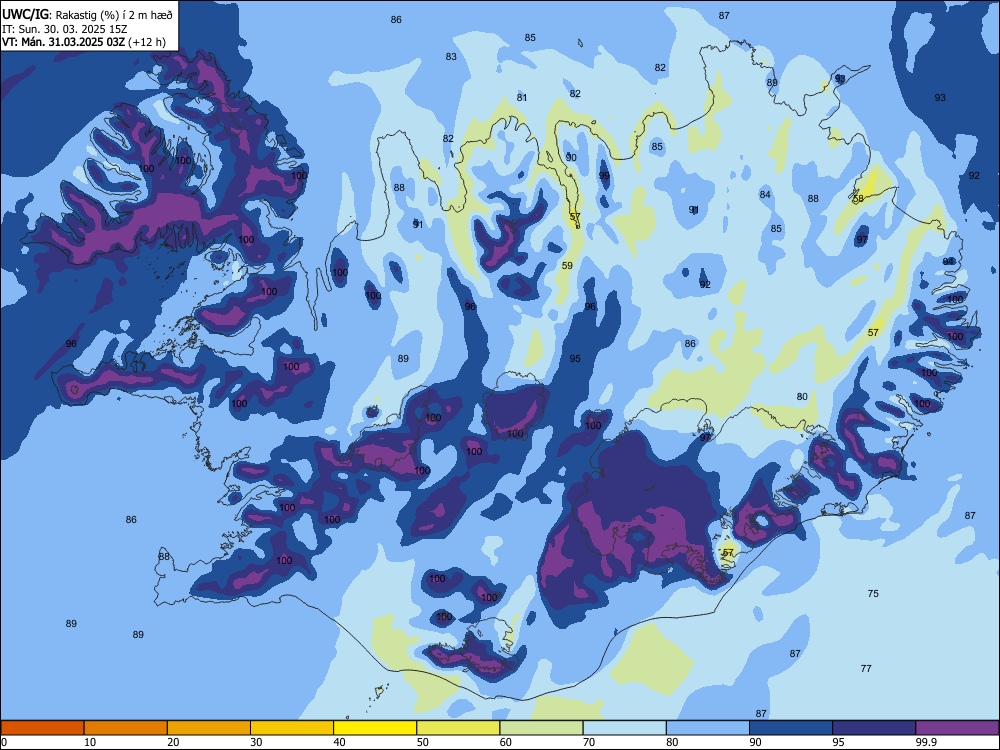Click the humidity value '58' in the yellow patch
This screenshot has width=1000, height=750.
coord(858,198)
